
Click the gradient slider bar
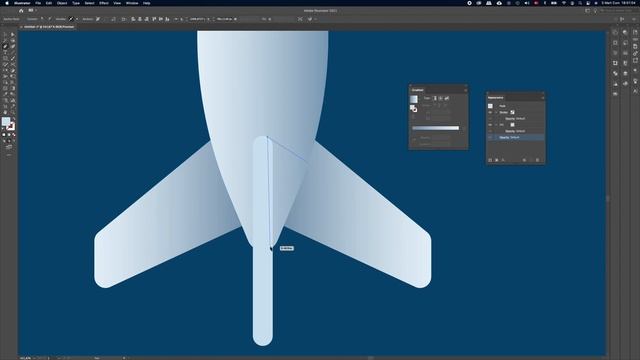436,128
